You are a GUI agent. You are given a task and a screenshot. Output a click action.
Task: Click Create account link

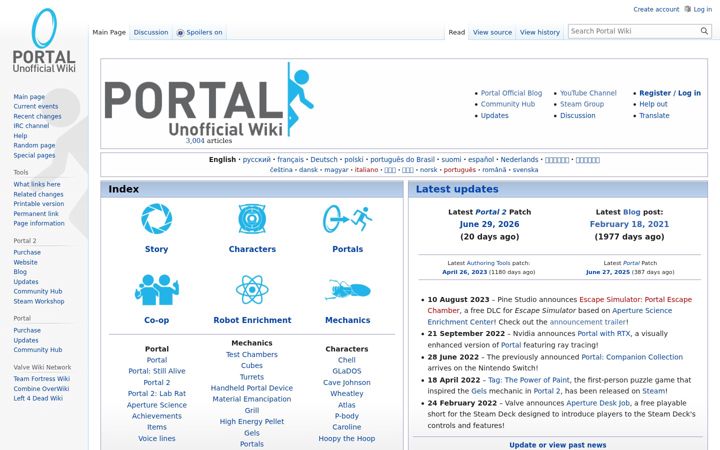pyautogui.click(x=656, y=9)
